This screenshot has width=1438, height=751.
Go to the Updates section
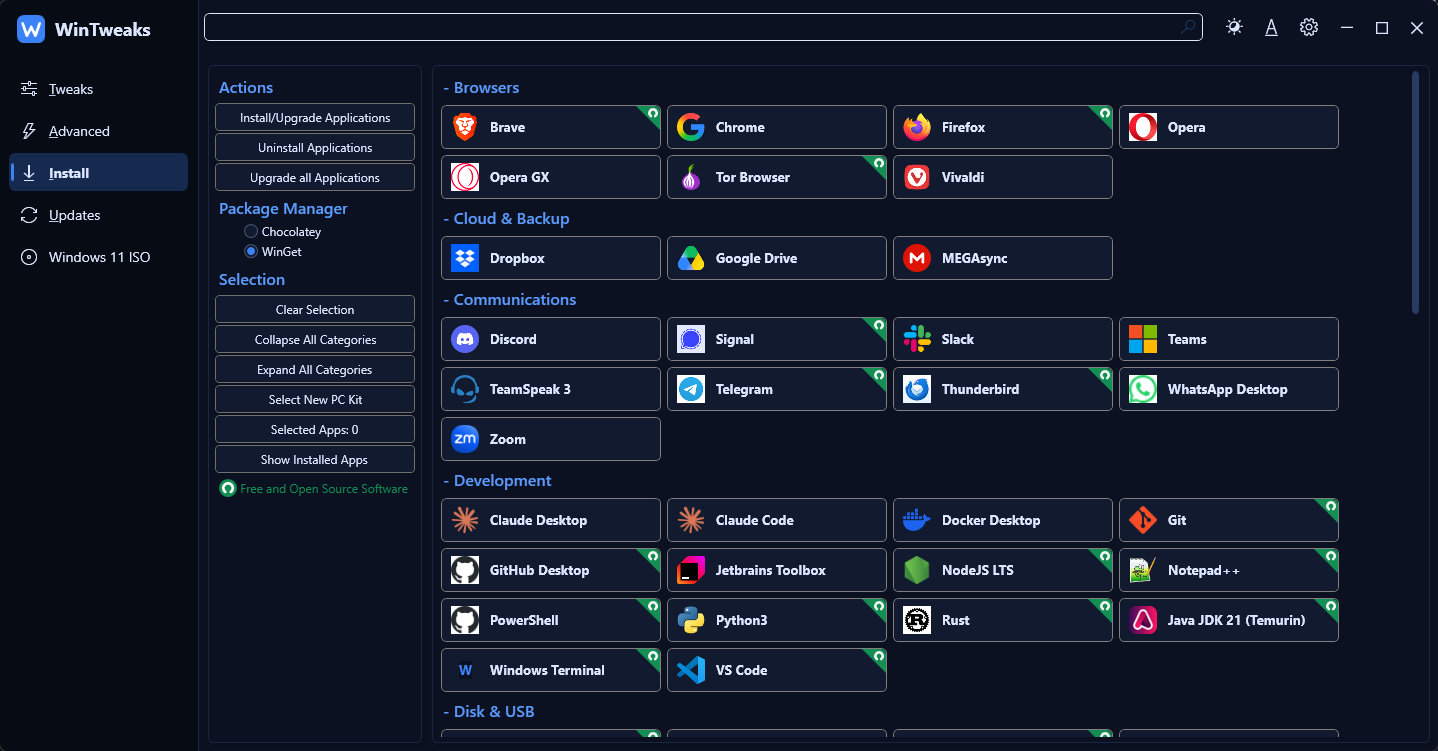click(99, 215)
